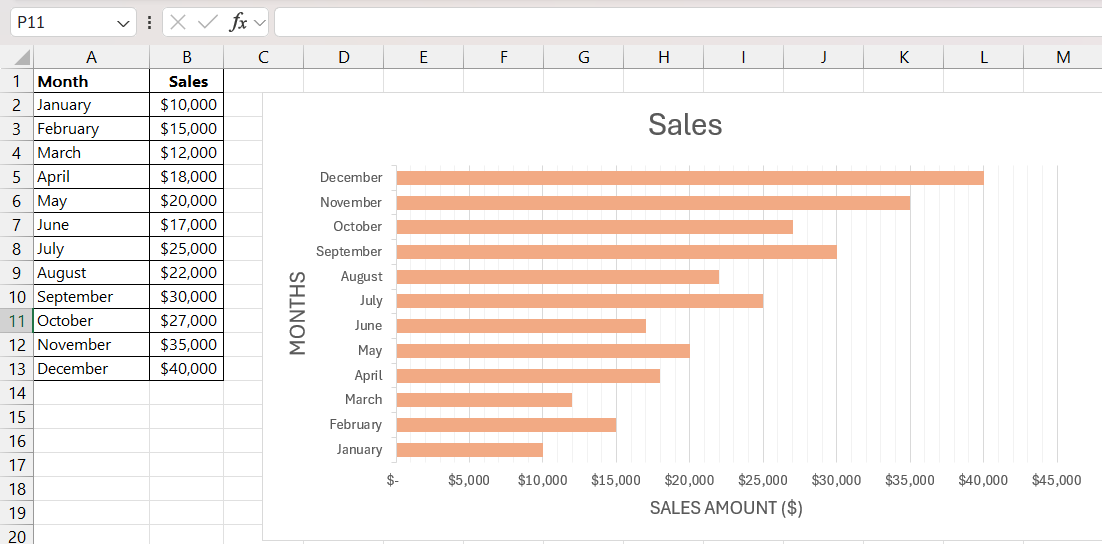Viewport: 1102px width, 544px height.
Task: Click the July bar in the chart
Action: [580, 301]
